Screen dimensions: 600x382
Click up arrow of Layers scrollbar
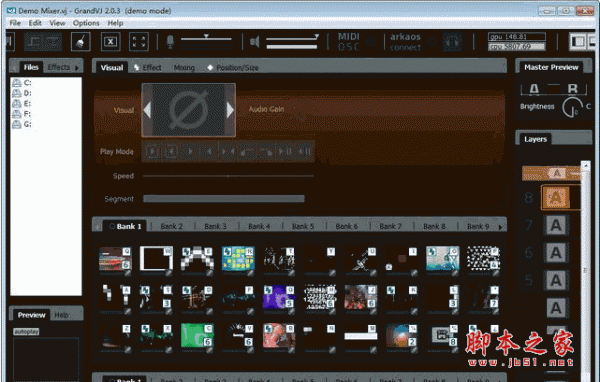pos(585,166)
